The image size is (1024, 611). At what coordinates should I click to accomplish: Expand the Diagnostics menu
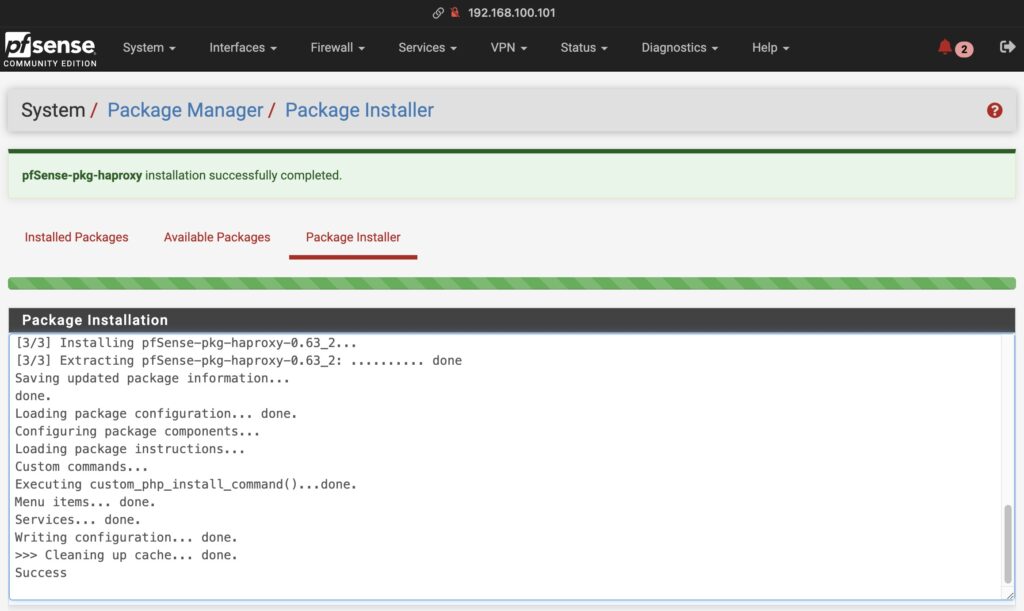pyautogui.click(x=680, y=48)
